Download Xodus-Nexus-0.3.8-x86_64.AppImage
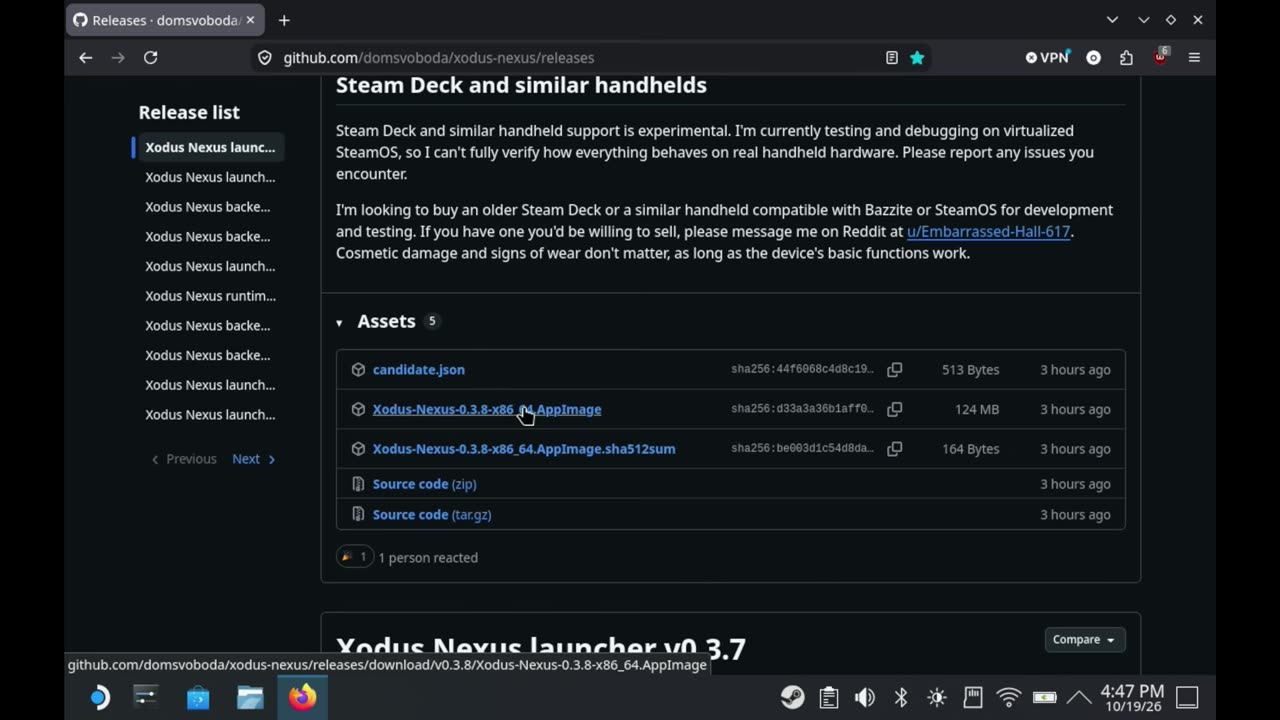The image size is (1280, 720). pos(487,409)
